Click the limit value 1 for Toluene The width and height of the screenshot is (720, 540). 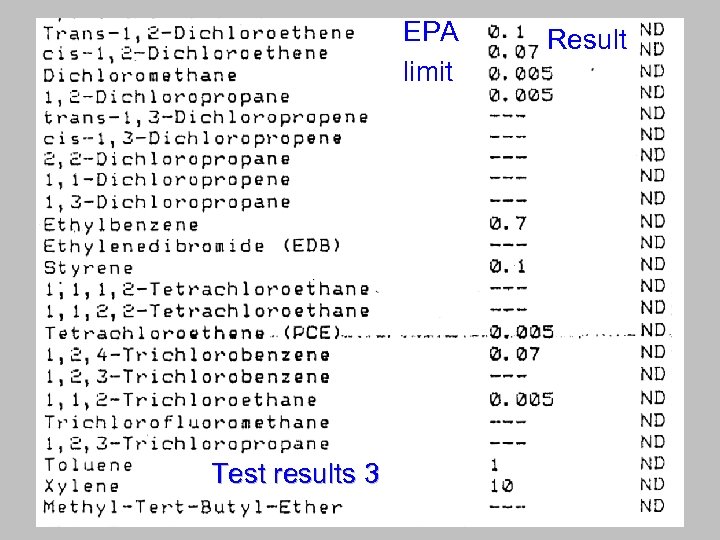click(x=494, y=465)
